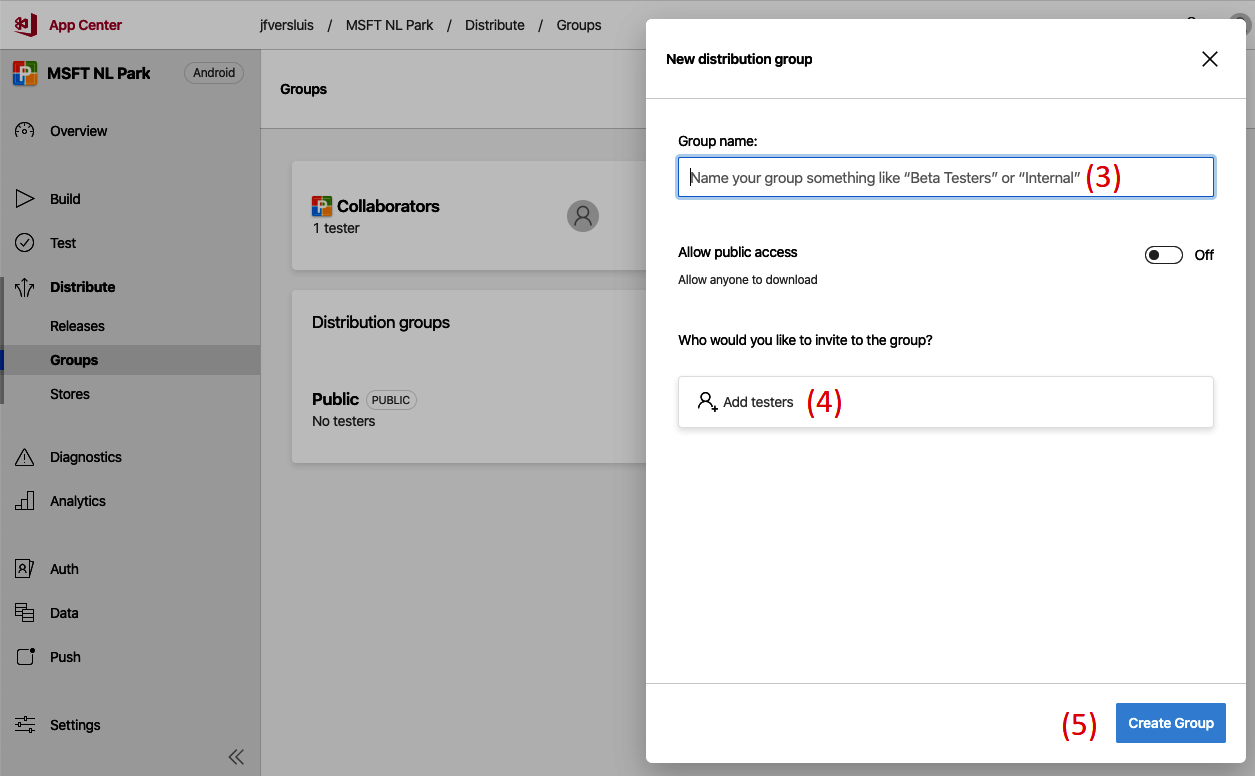Screen dimensions: 1255x776
Task: Open the Public distribution group
Action: point(335,399)
